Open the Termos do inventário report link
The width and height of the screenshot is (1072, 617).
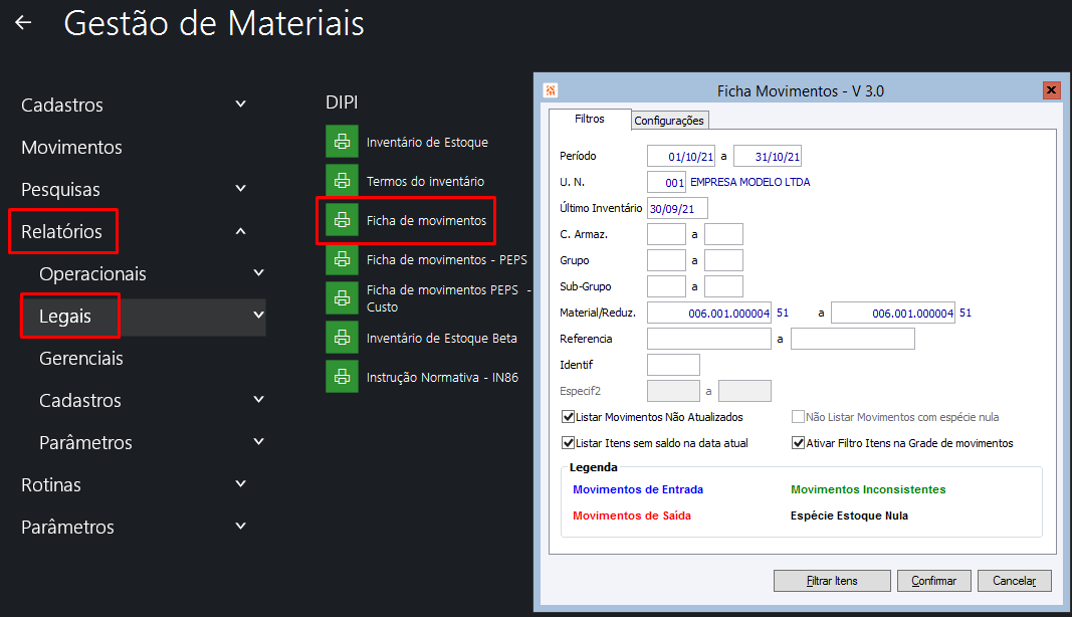click(425, 181)
